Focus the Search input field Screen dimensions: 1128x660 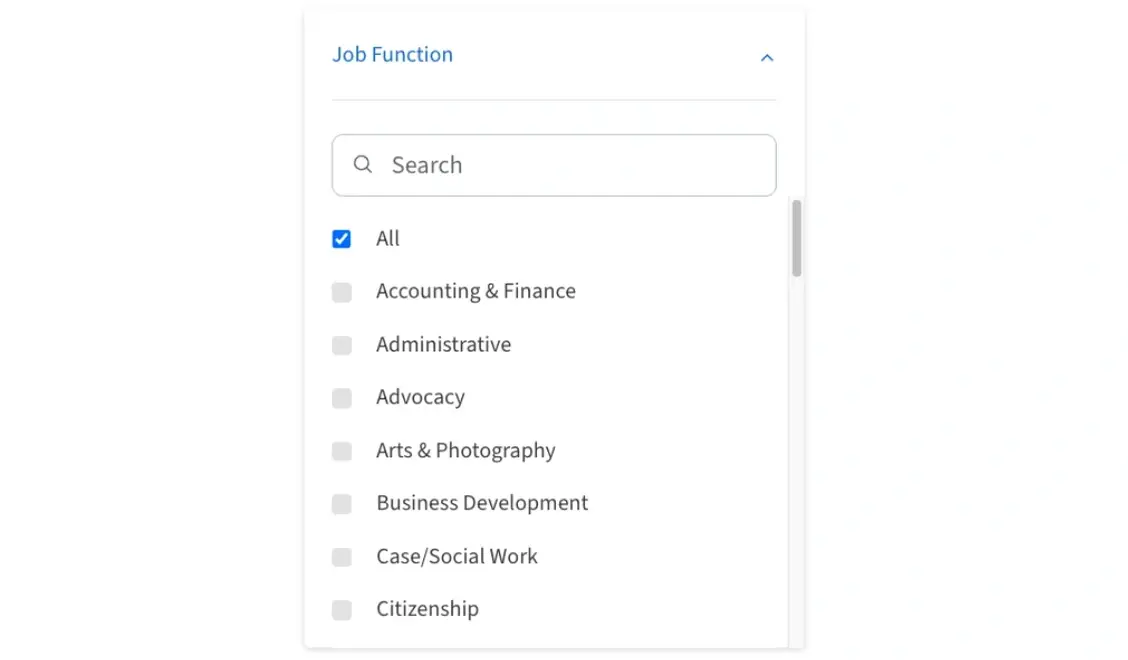coord(554,165)
